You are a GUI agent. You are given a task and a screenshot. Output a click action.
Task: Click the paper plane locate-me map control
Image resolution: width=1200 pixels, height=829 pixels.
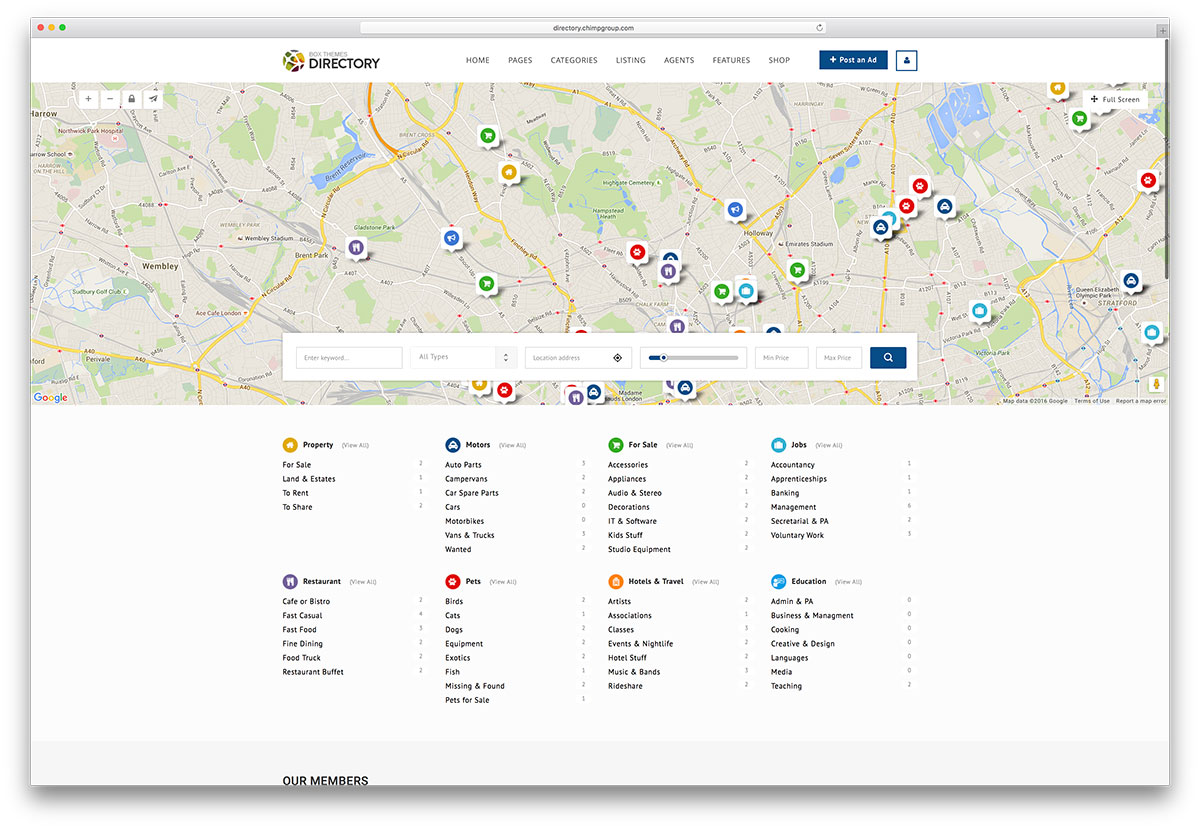coord(153,99)
